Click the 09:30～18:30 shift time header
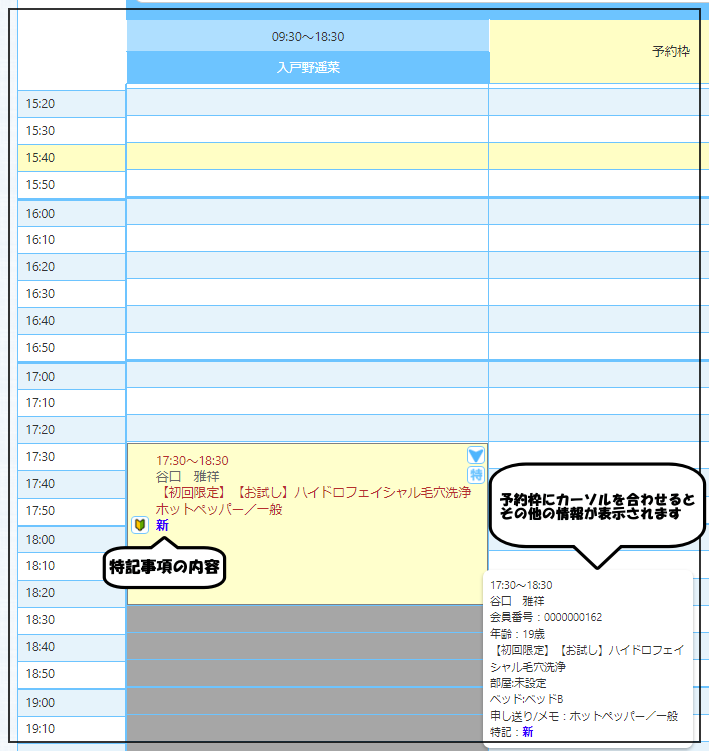Viewport: 709px width, 751px height. (308, 36)
